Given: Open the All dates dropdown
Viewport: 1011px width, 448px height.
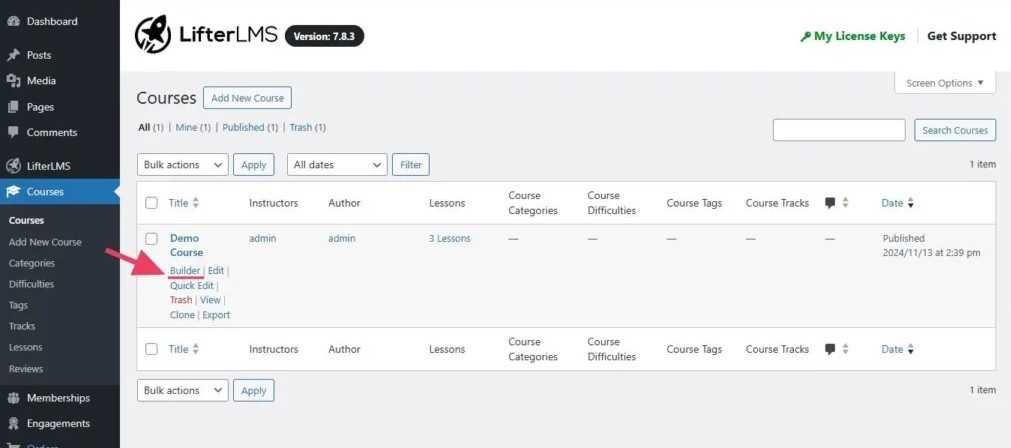Looking at the screenshot, I should point(337,164).
